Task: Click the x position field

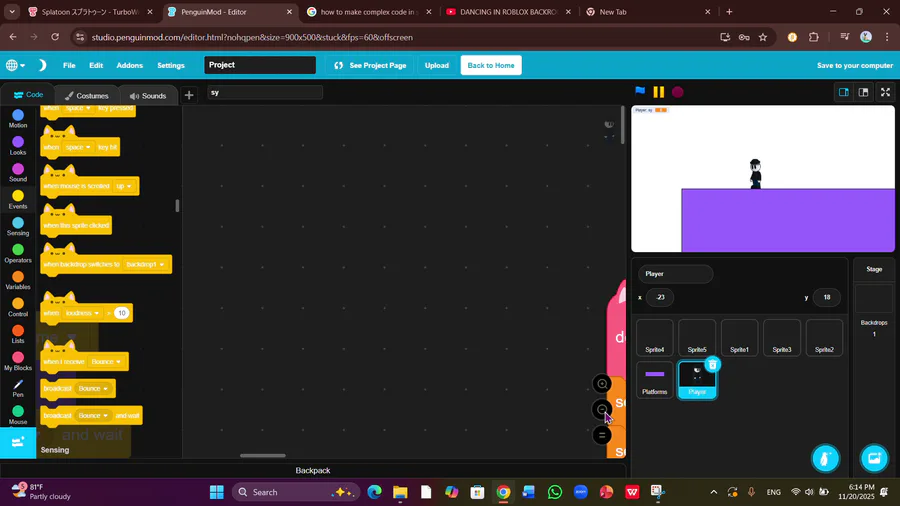Action: coord(660,297)
